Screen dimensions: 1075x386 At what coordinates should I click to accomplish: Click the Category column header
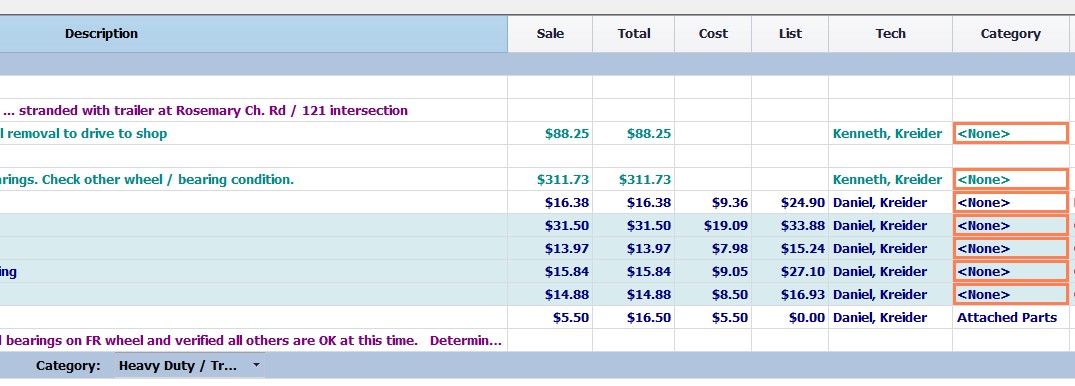[x=1011, y=34]
